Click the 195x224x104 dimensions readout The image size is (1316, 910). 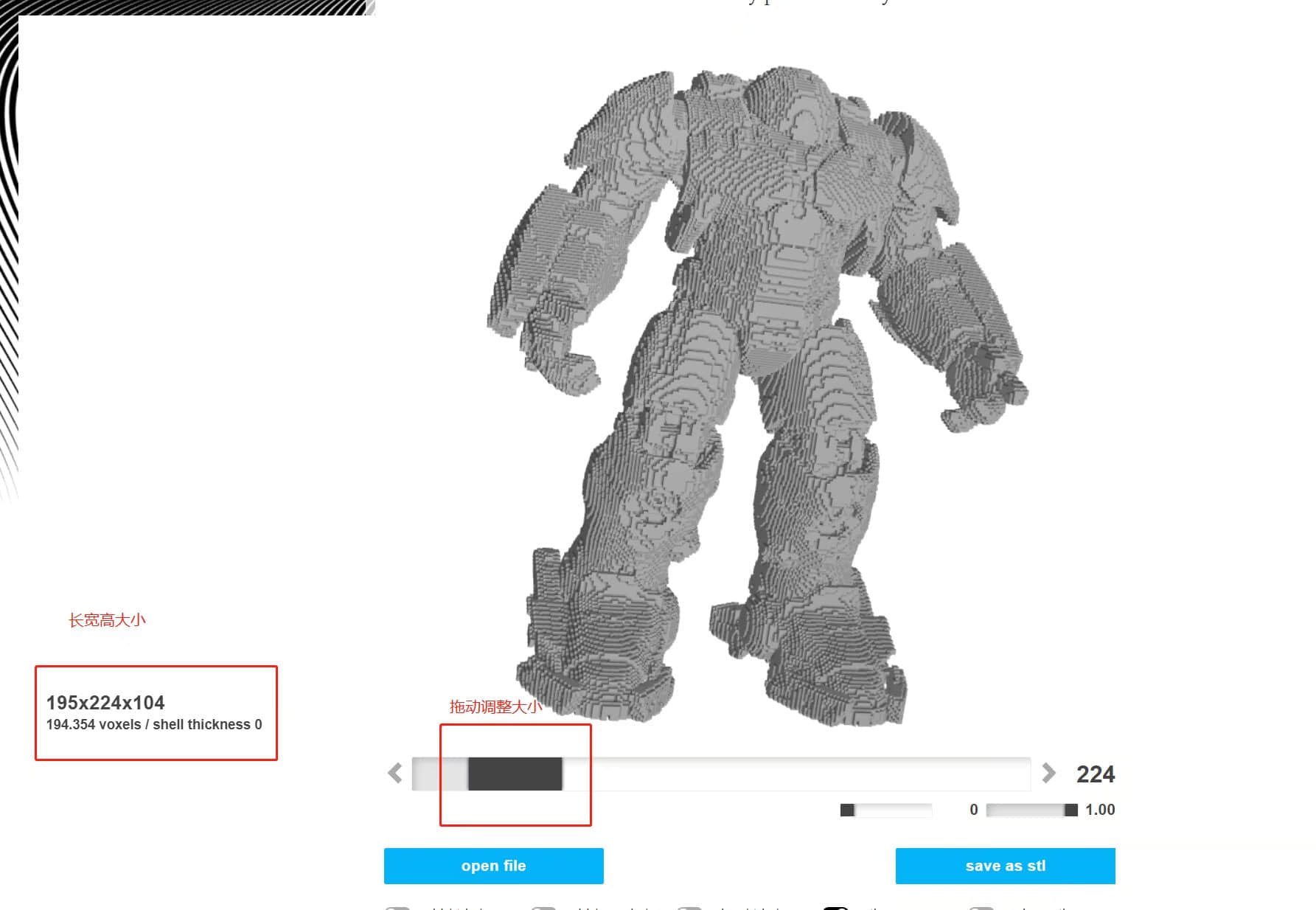tap(105, 703)
